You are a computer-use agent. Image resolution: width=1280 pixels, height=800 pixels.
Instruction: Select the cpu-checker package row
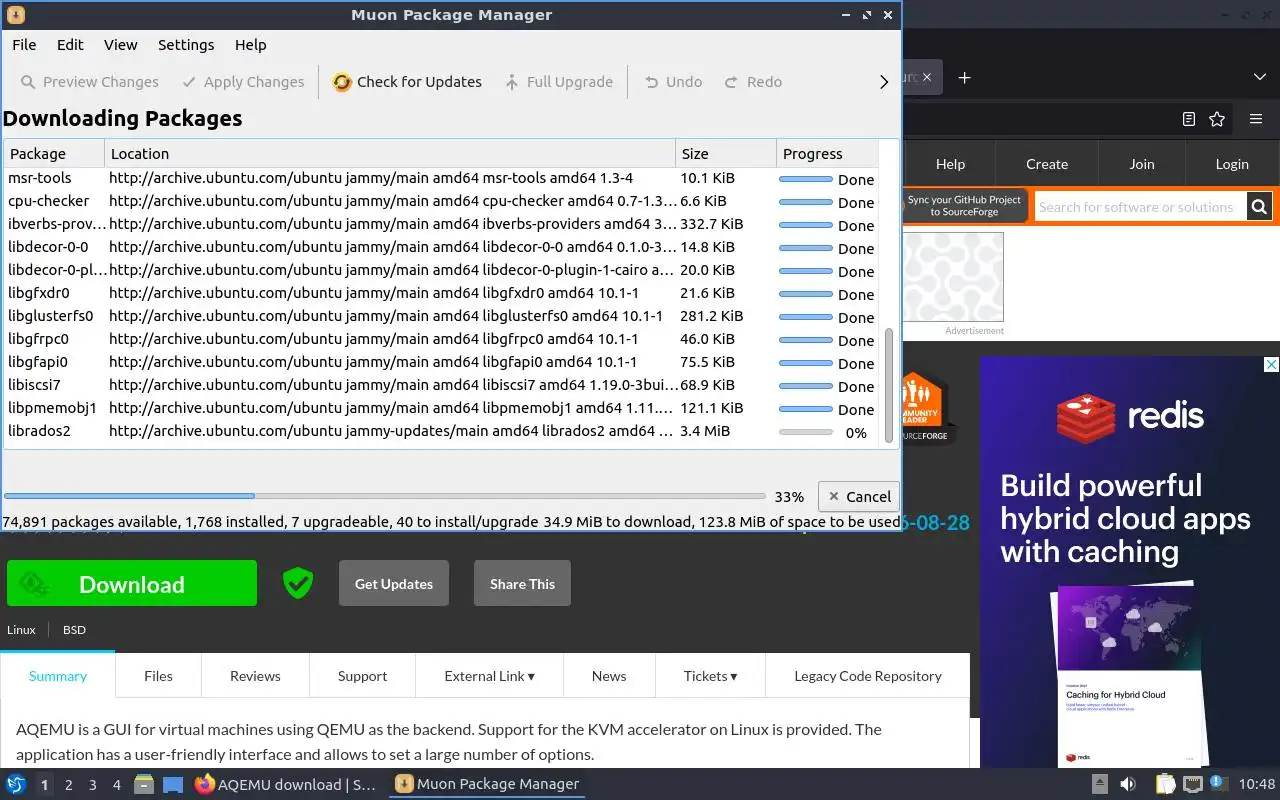(x=440, y=202)
